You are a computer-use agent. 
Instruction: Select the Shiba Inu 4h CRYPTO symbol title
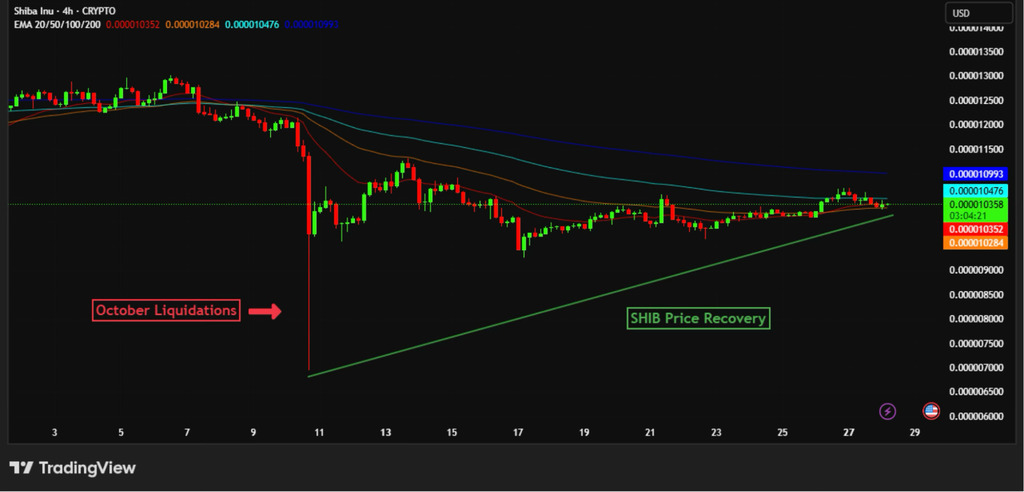coord(64,11)
